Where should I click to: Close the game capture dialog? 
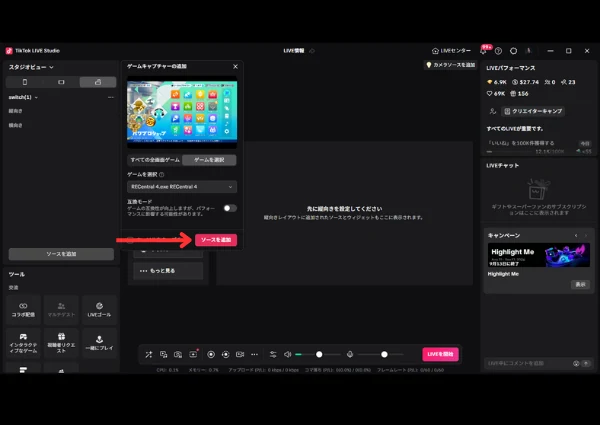pos(235,67)
